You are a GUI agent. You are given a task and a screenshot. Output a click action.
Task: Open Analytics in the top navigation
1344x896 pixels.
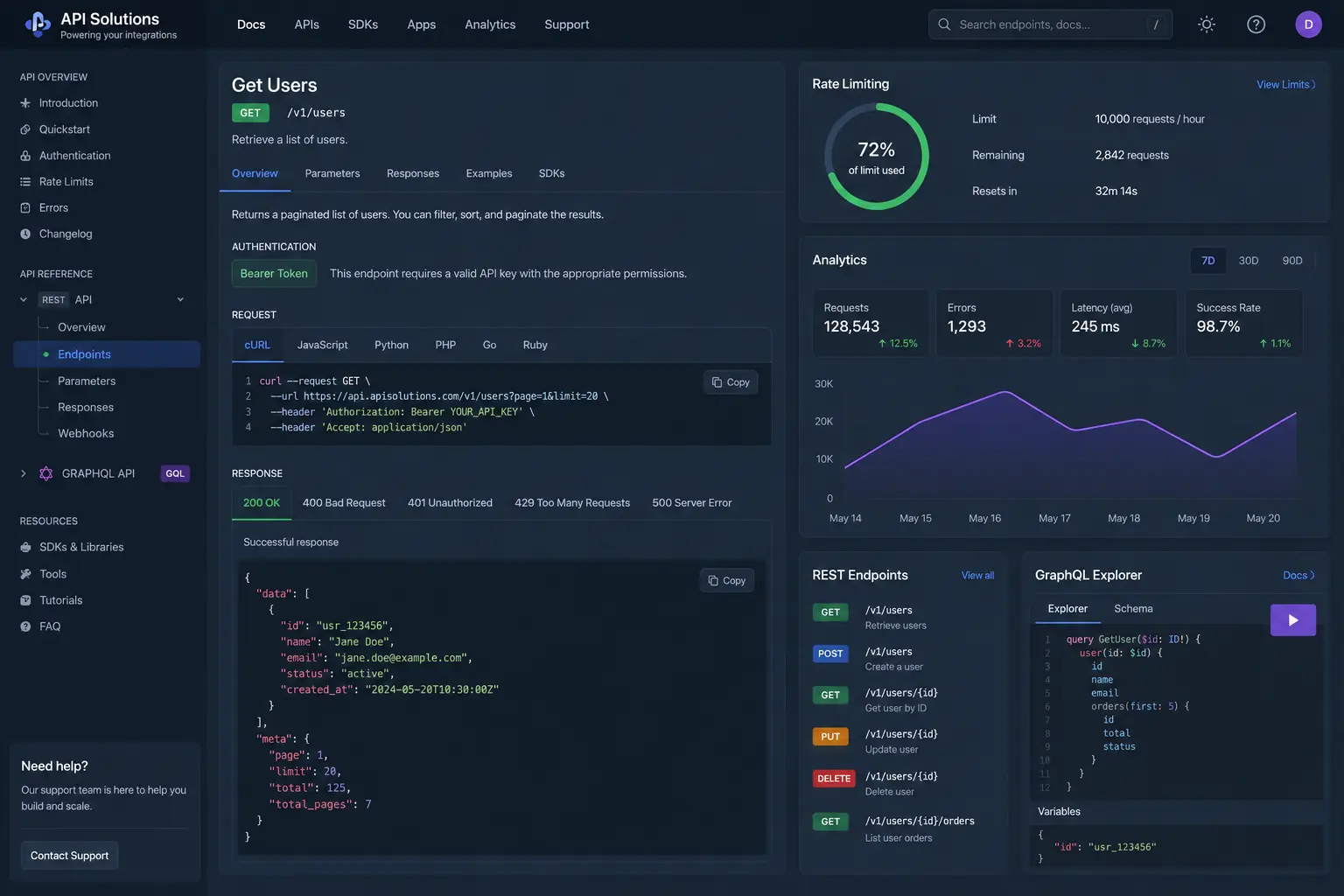point(490,24)
